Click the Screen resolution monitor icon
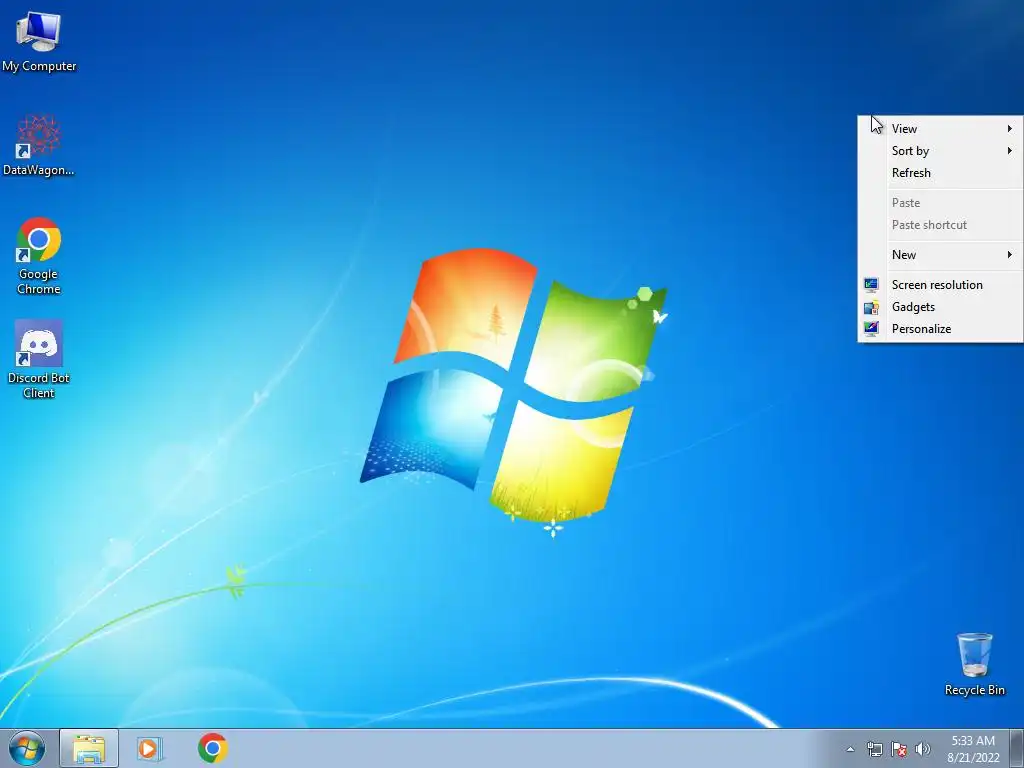 click(x=871, y=285)
